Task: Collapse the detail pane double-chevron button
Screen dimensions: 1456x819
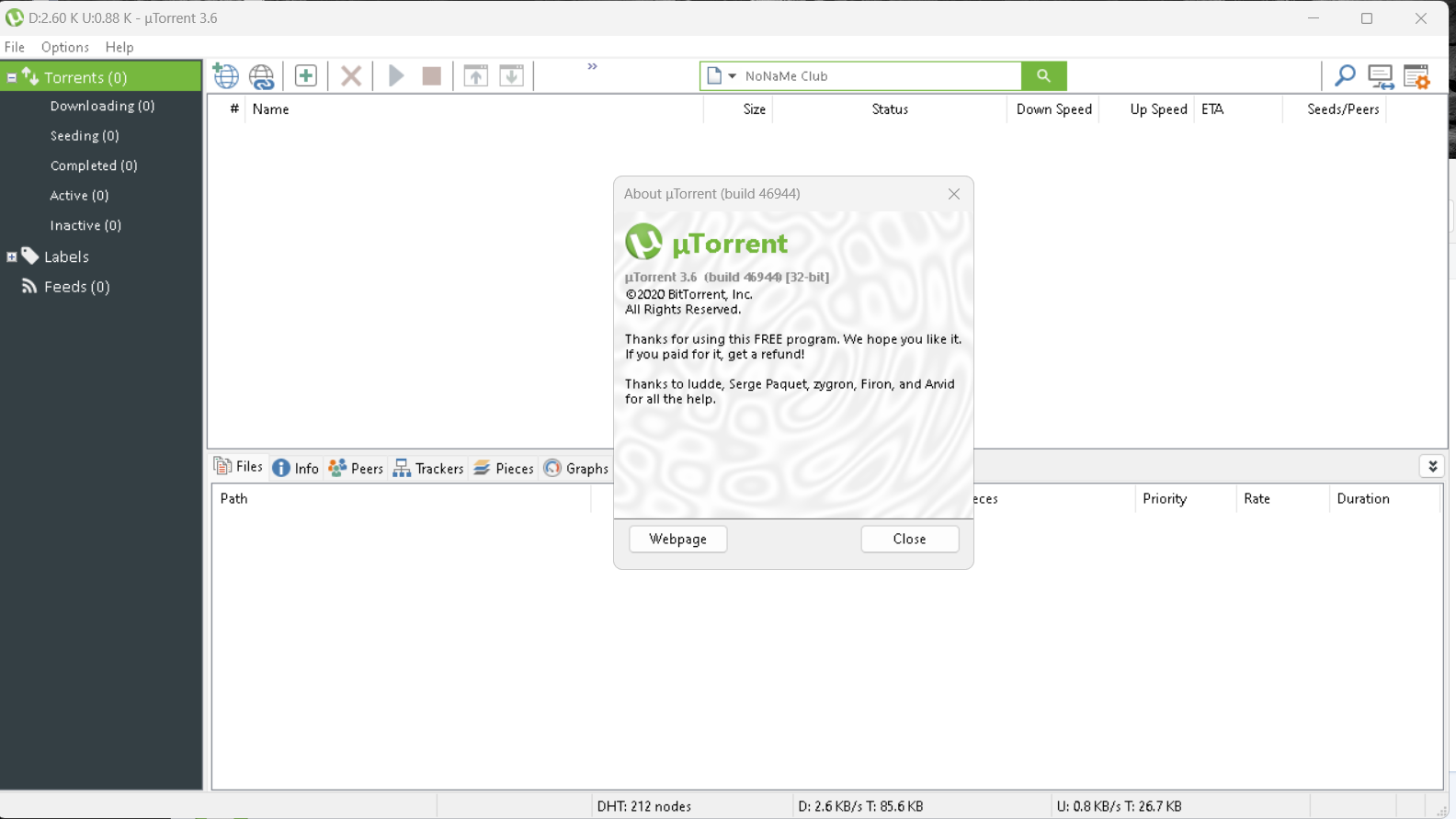Action: [x=1432, y=467]
